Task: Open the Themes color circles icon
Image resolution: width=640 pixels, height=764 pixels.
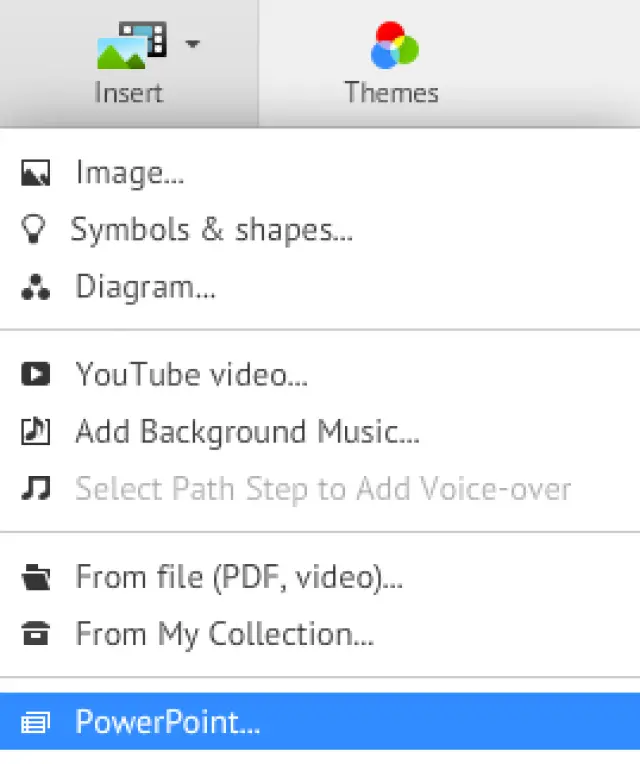Action: 393,45
